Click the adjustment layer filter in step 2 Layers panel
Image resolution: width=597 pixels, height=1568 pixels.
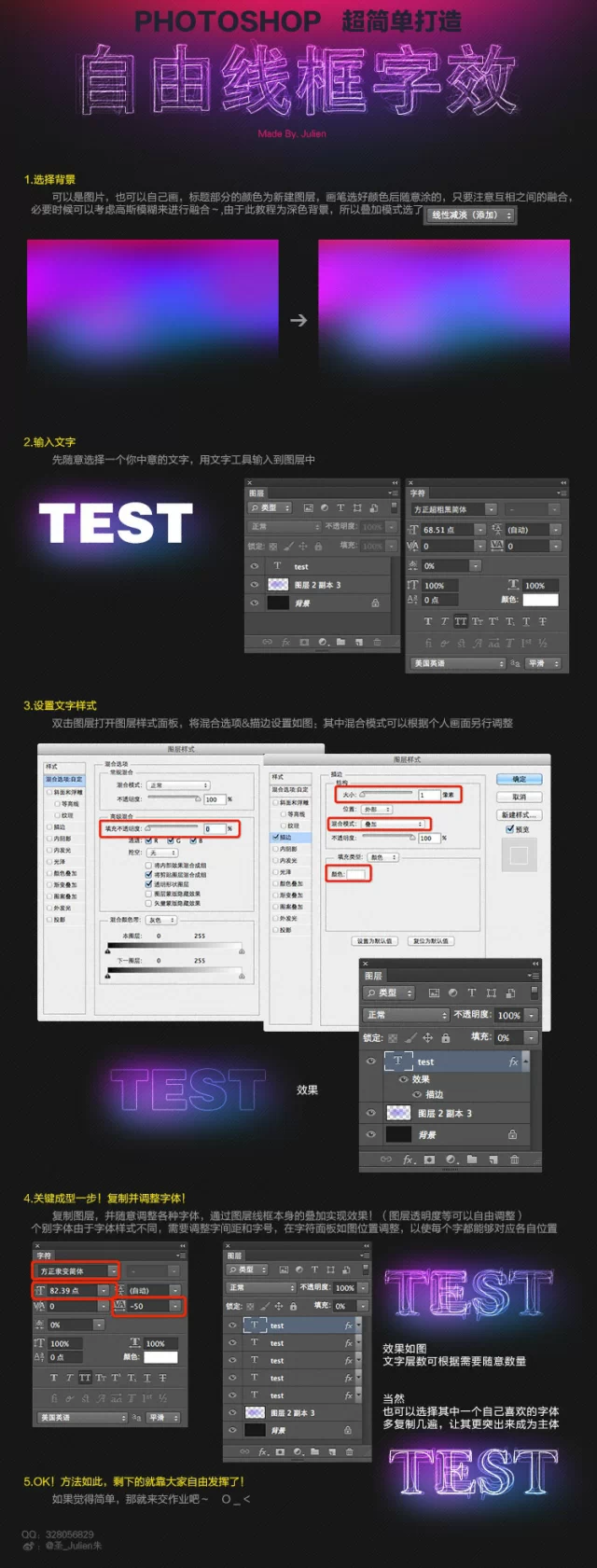(x=324, y=508)
